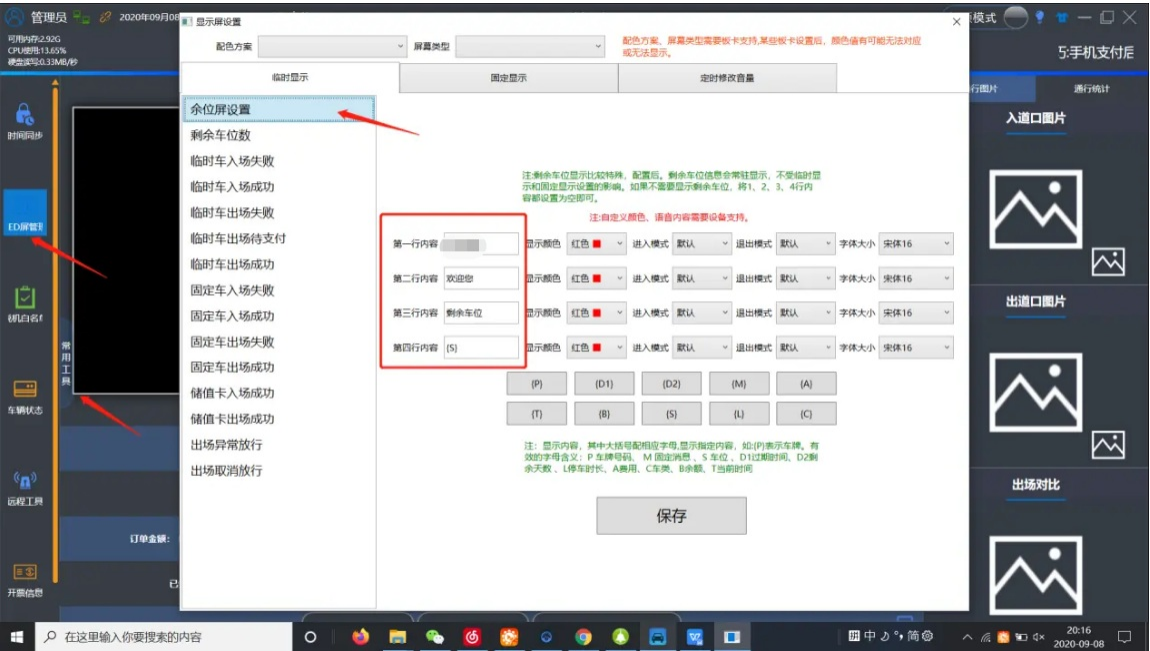Switch to 通行统计 tab in main window
Screen dimensions: 1150x651
[1091, 89]
